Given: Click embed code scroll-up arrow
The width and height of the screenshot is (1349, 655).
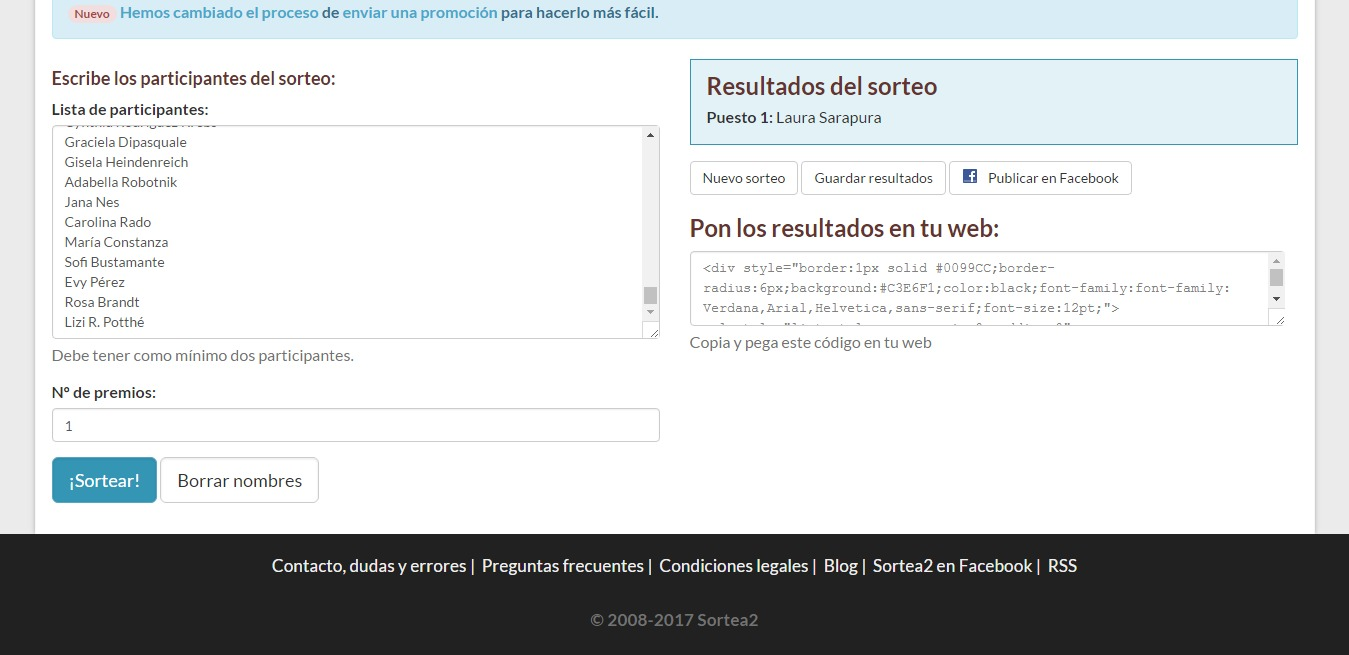Looking at the screenshot, I should click(1276, 260).
